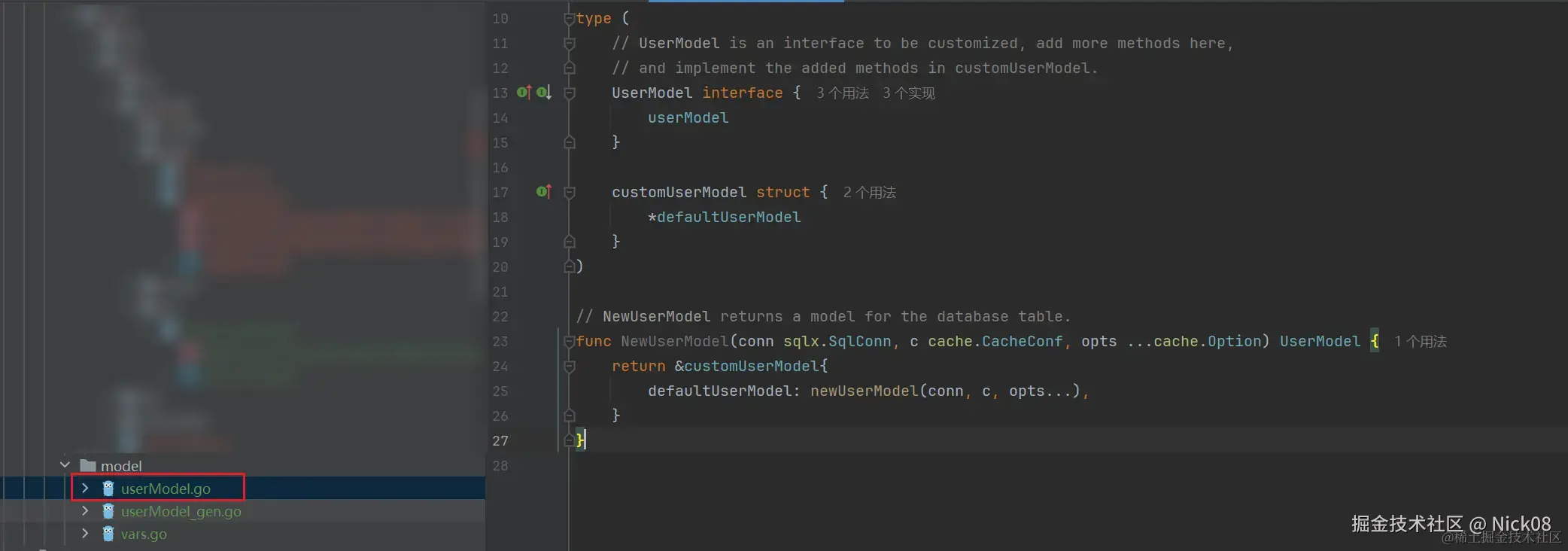Click fold end marker on line 19

tap(570, 242)
